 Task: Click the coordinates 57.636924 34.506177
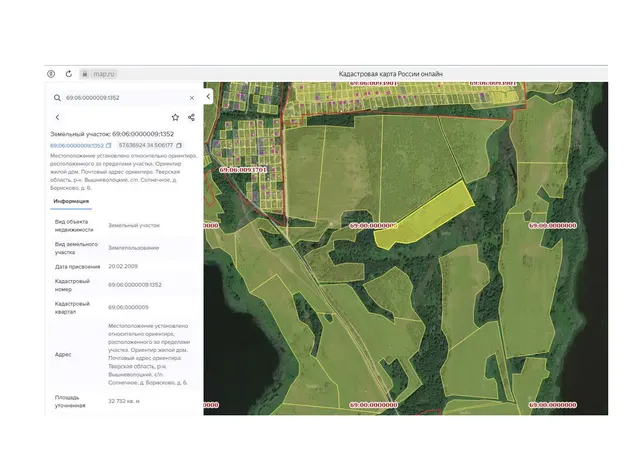146,145
